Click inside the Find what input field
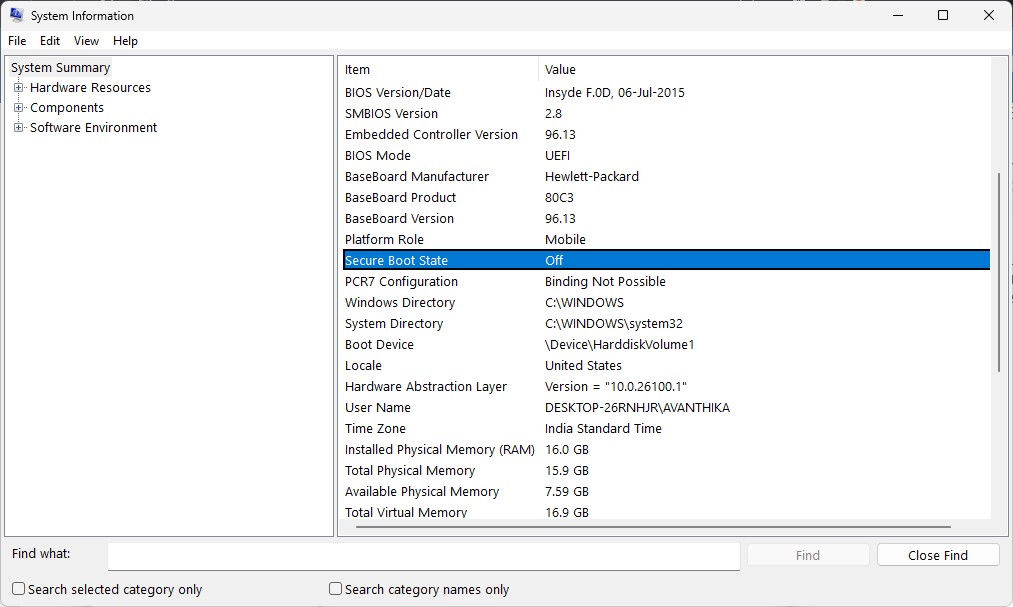Viewport: 1013px width, 607px height. (424, 556)
